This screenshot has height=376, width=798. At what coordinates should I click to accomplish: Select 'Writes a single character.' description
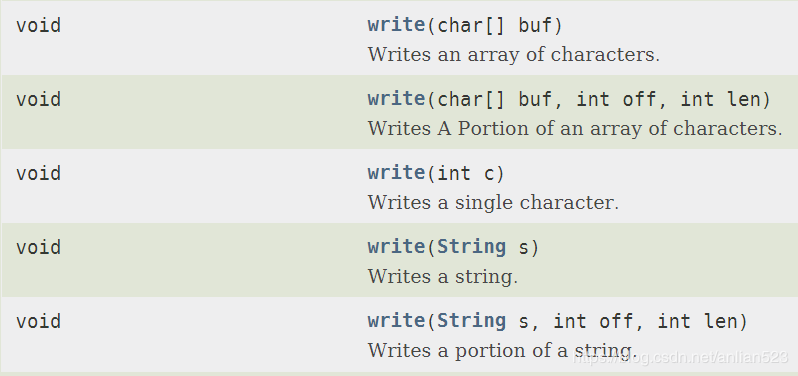[493, 203]
